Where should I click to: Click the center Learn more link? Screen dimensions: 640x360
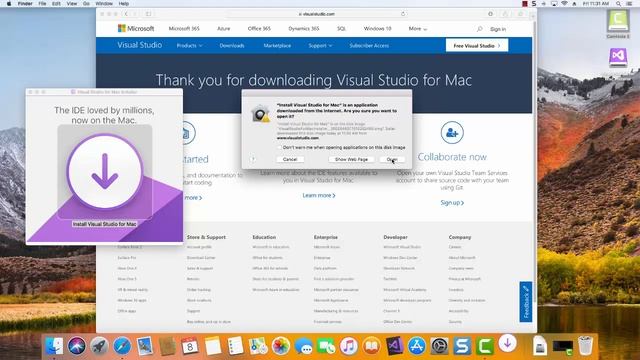319,196
